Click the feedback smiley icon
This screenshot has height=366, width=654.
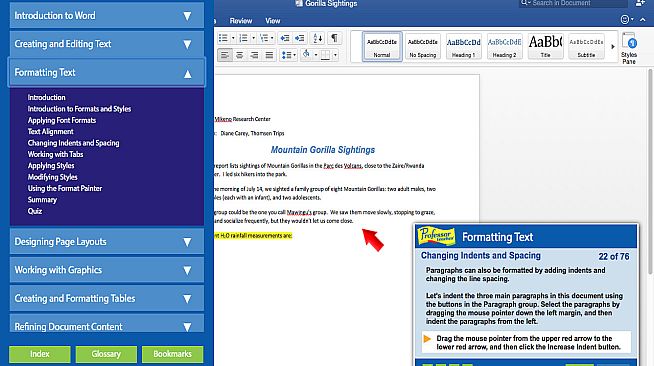[625, 20]
